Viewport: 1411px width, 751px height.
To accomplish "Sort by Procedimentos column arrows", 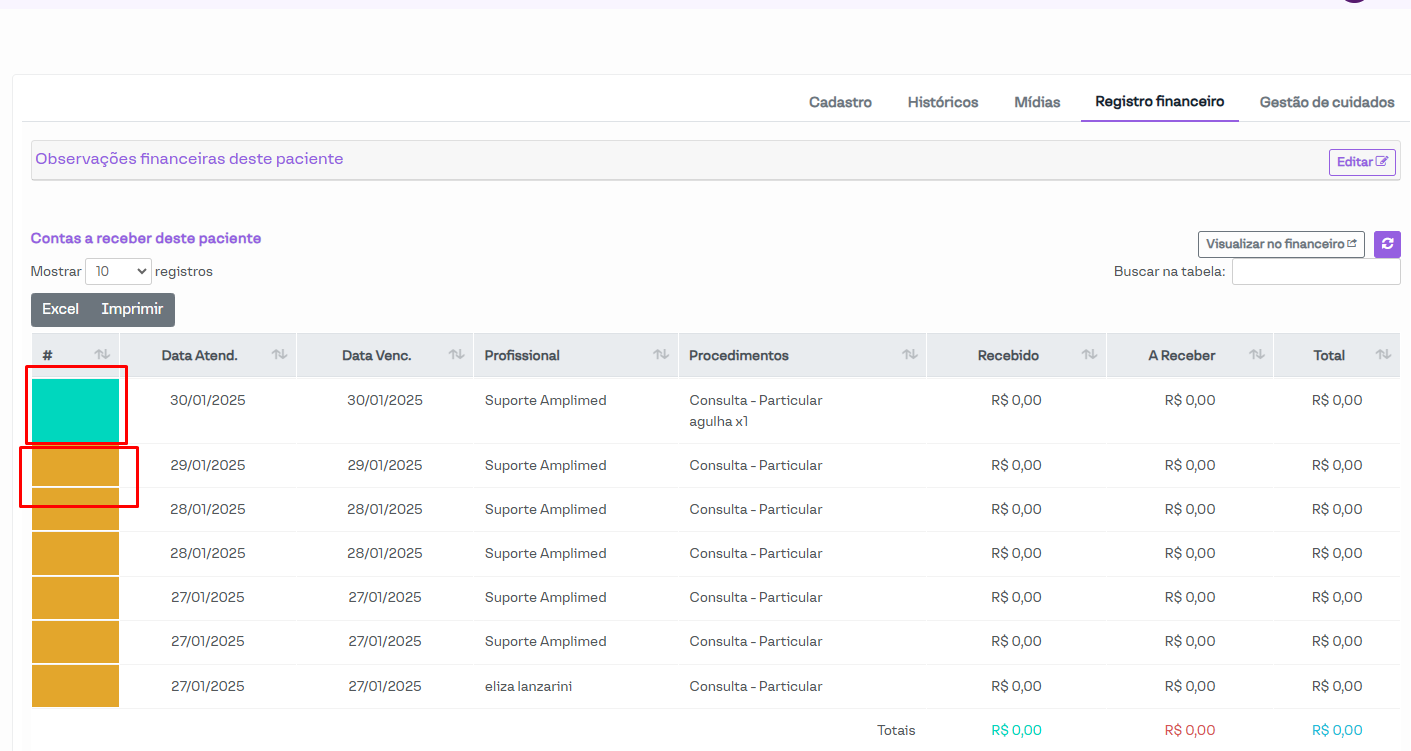I will click(x=909, y=355).
